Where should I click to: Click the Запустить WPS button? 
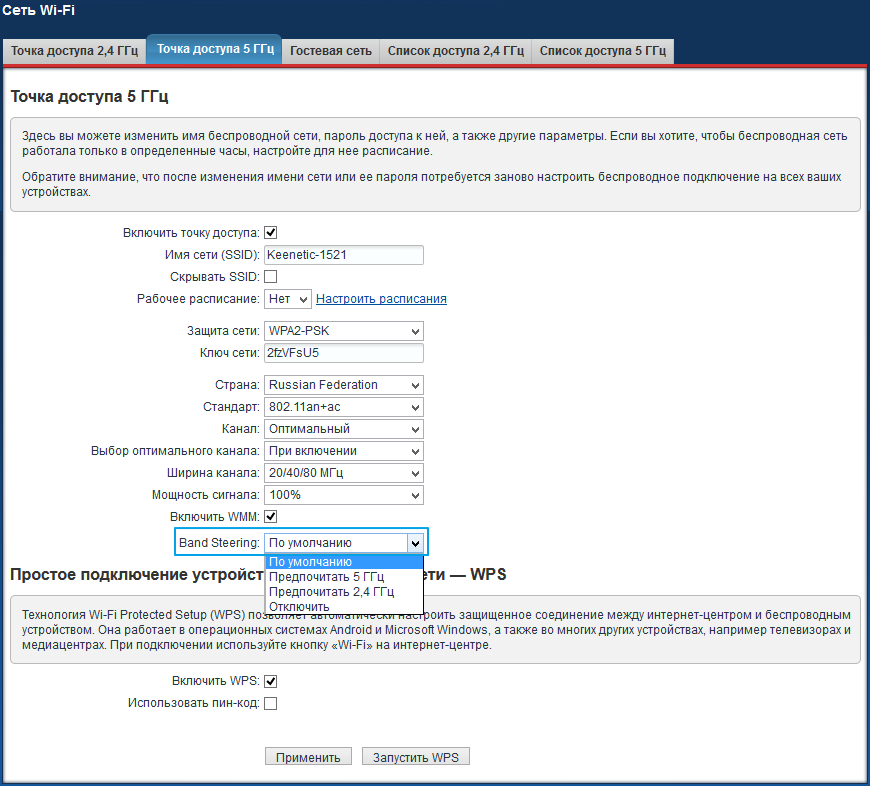point(415,757)
